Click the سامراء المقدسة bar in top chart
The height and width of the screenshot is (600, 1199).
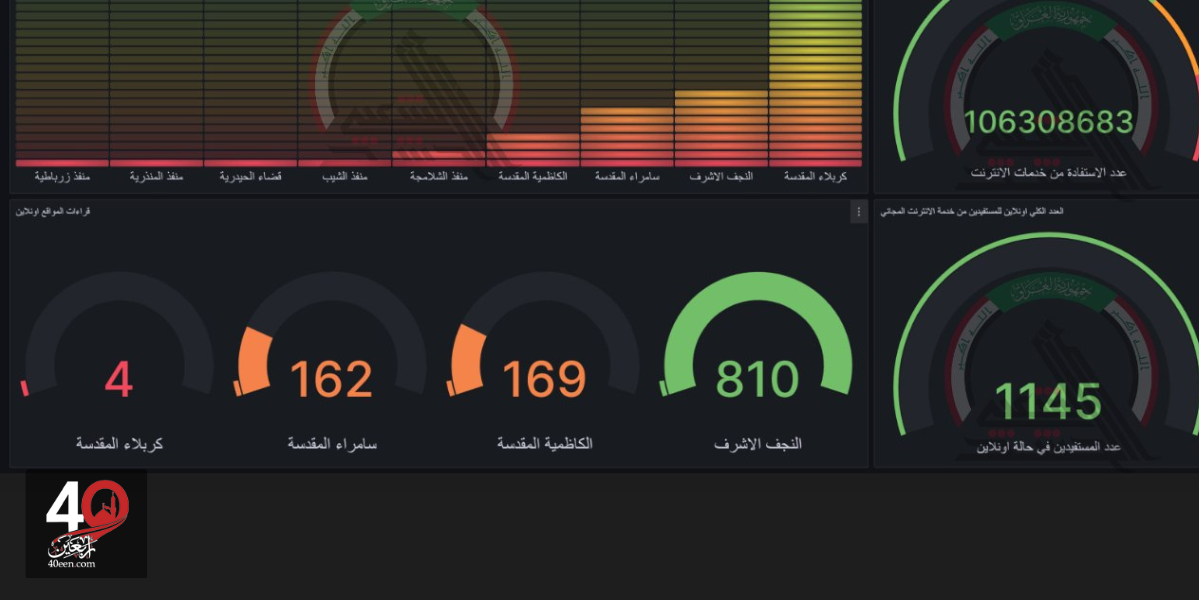click(x=627, y=137)
